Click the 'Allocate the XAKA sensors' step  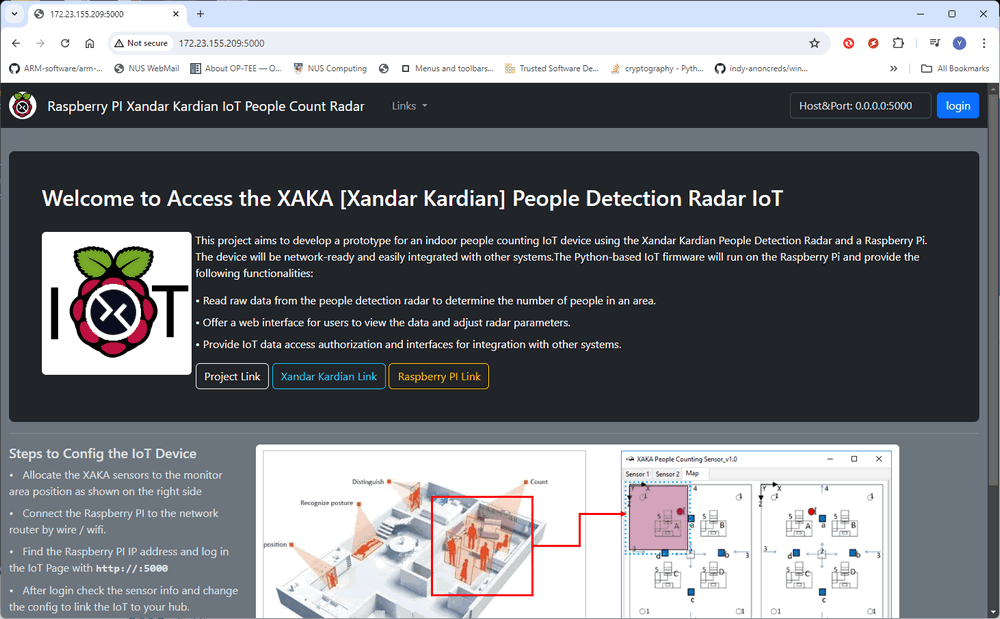click(x=116, y=483)
